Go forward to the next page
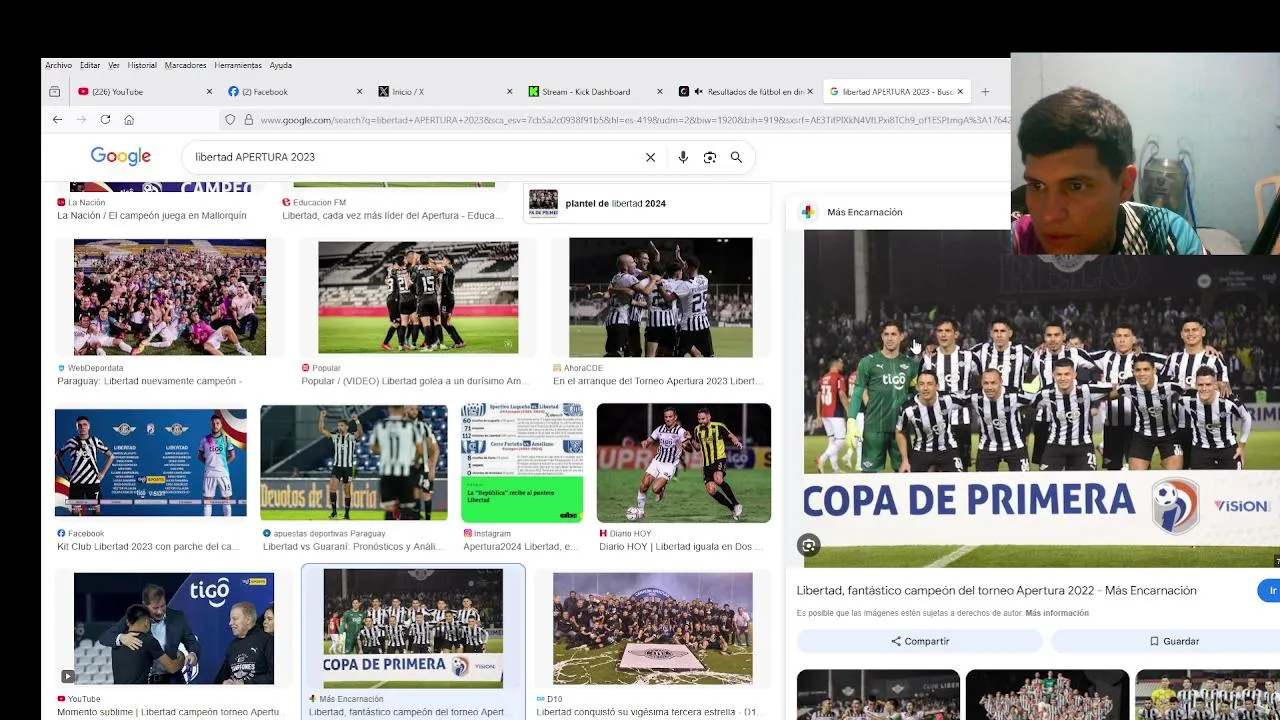The width and height of the screenshot is (1280, 720). [x=81, y=119]
